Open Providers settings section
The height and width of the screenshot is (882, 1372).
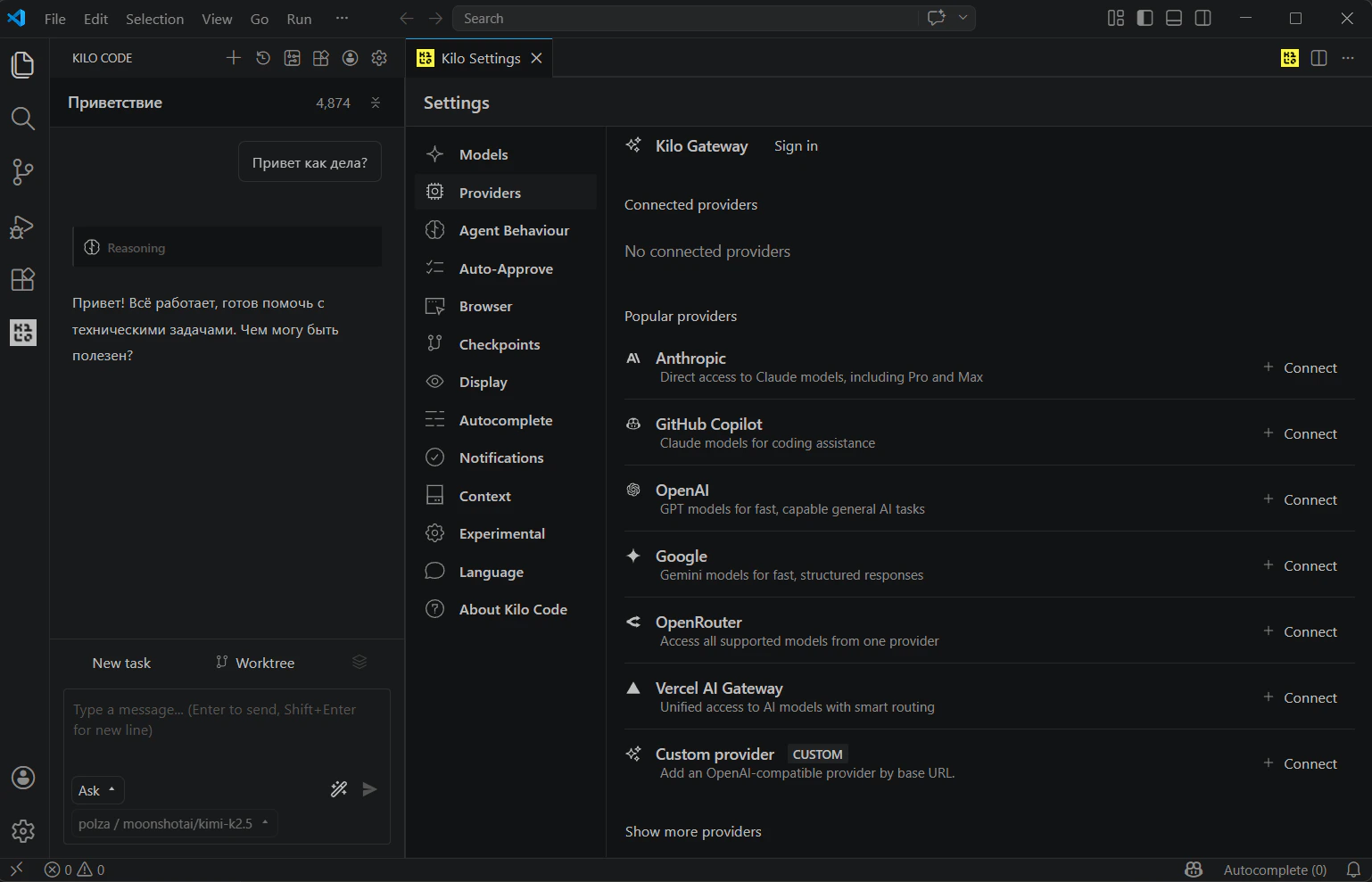click(506, 193)
